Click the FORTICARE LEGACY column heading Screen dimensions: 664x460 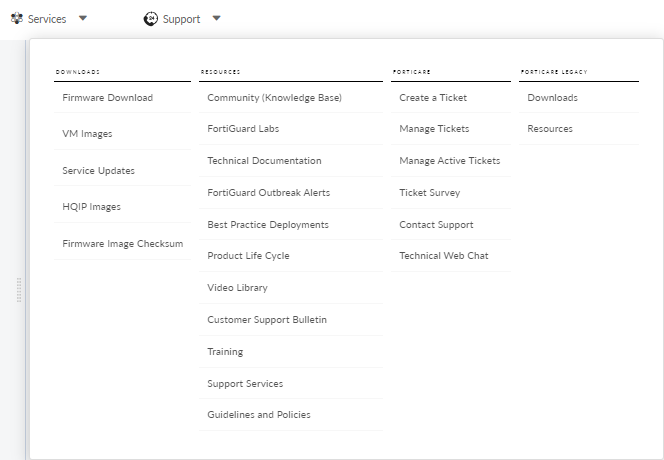(554, 72)
